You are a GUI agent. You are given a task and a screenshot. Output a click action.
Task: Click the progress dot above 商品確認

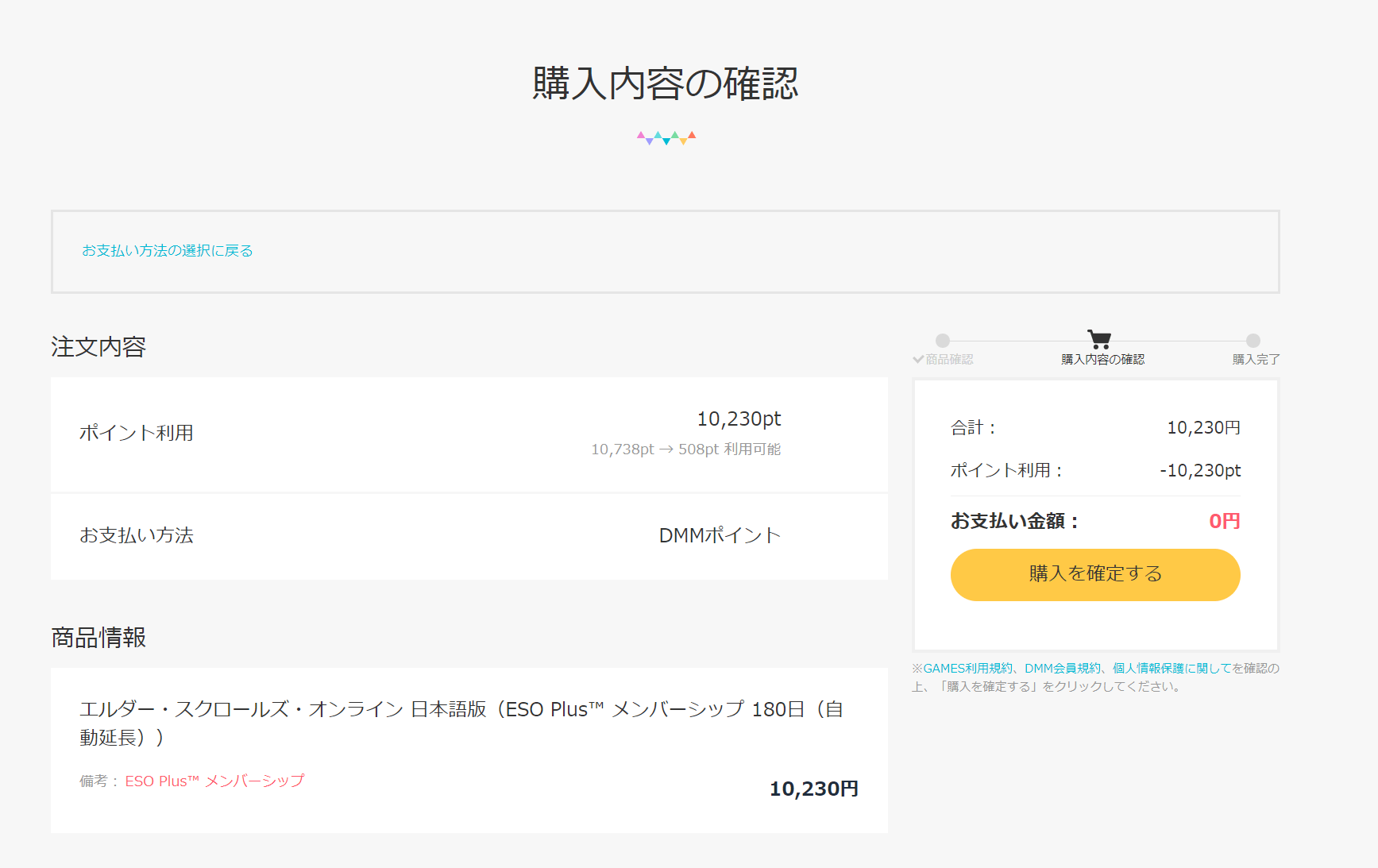coord(943,341)
